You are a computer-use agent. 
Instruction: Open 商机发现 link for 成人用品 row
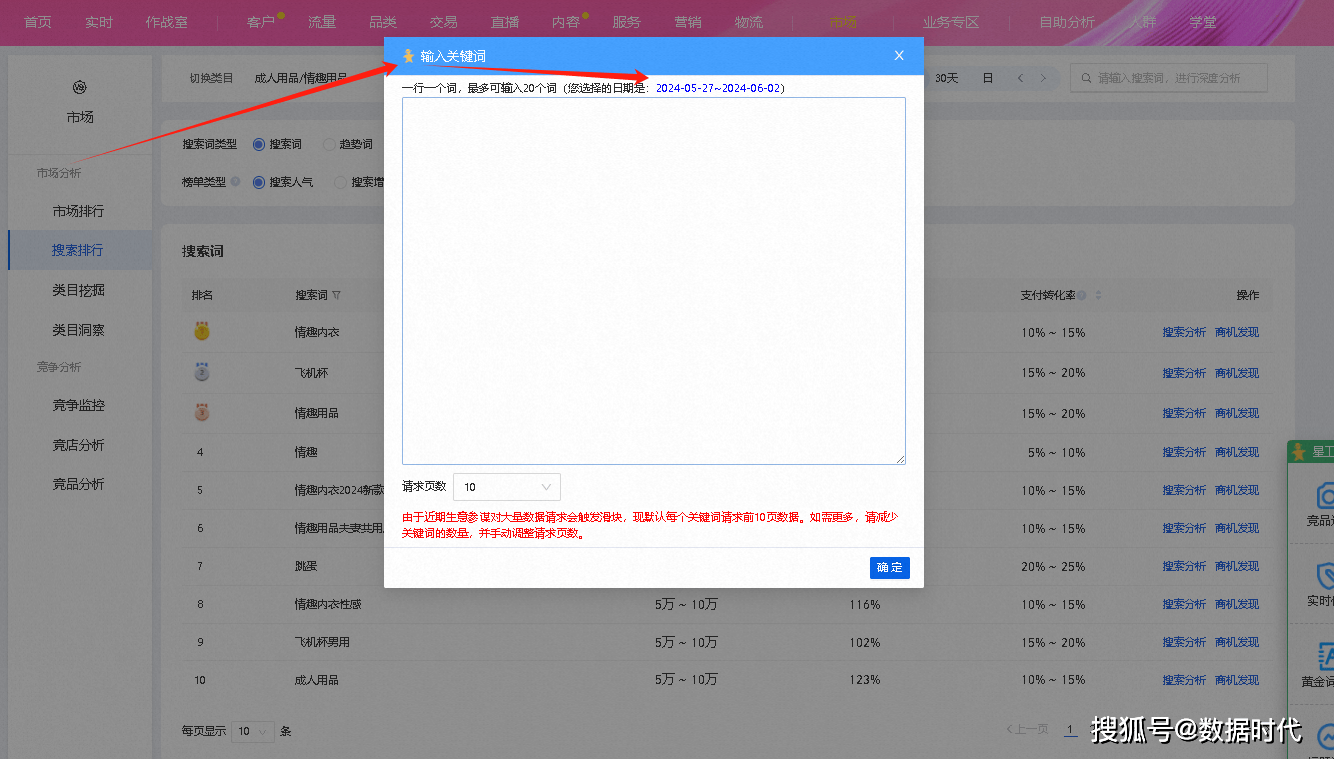(x=1237, y=680)
